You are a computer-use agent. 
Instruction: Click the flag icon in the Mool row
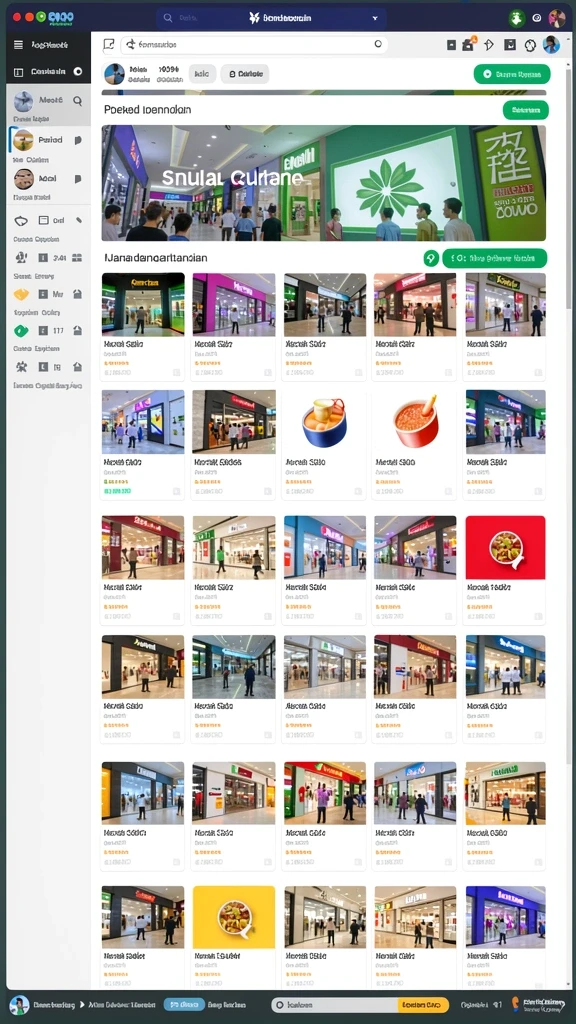tap(78, 178)
